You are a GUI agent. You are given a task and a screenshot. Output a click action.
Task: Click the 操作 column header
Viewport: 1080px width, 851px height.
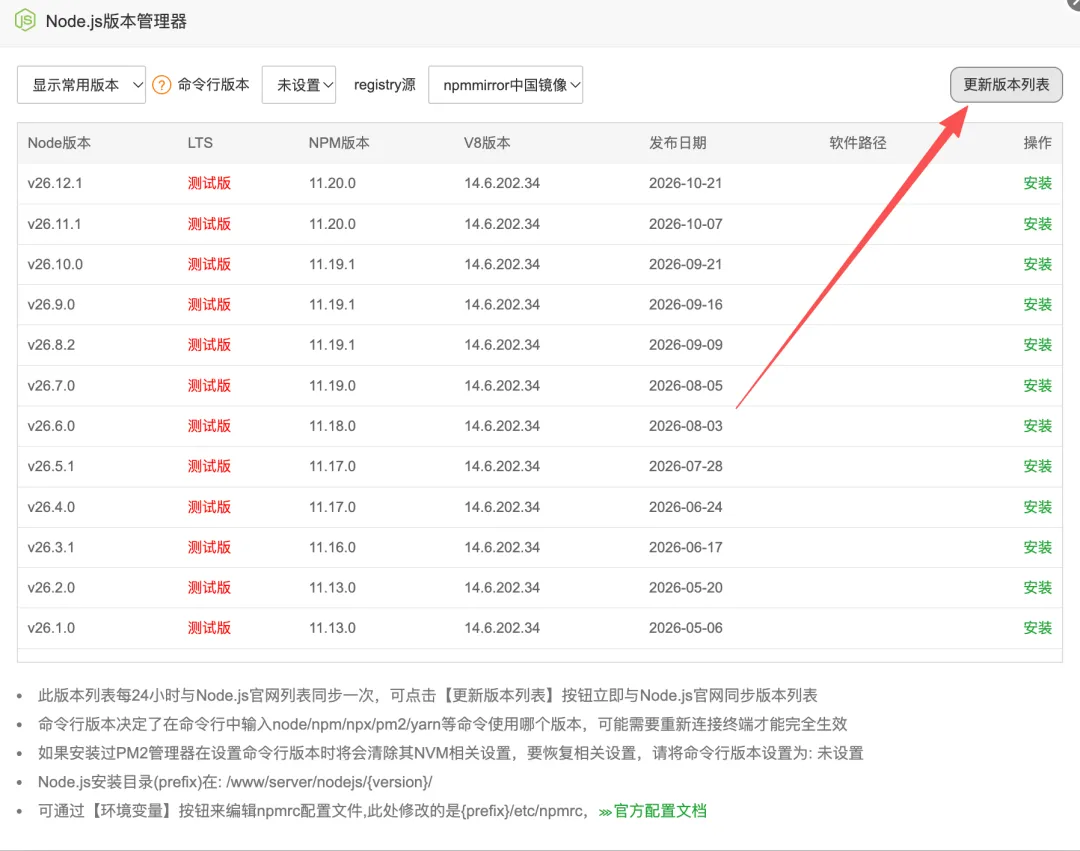point(1037,143)
